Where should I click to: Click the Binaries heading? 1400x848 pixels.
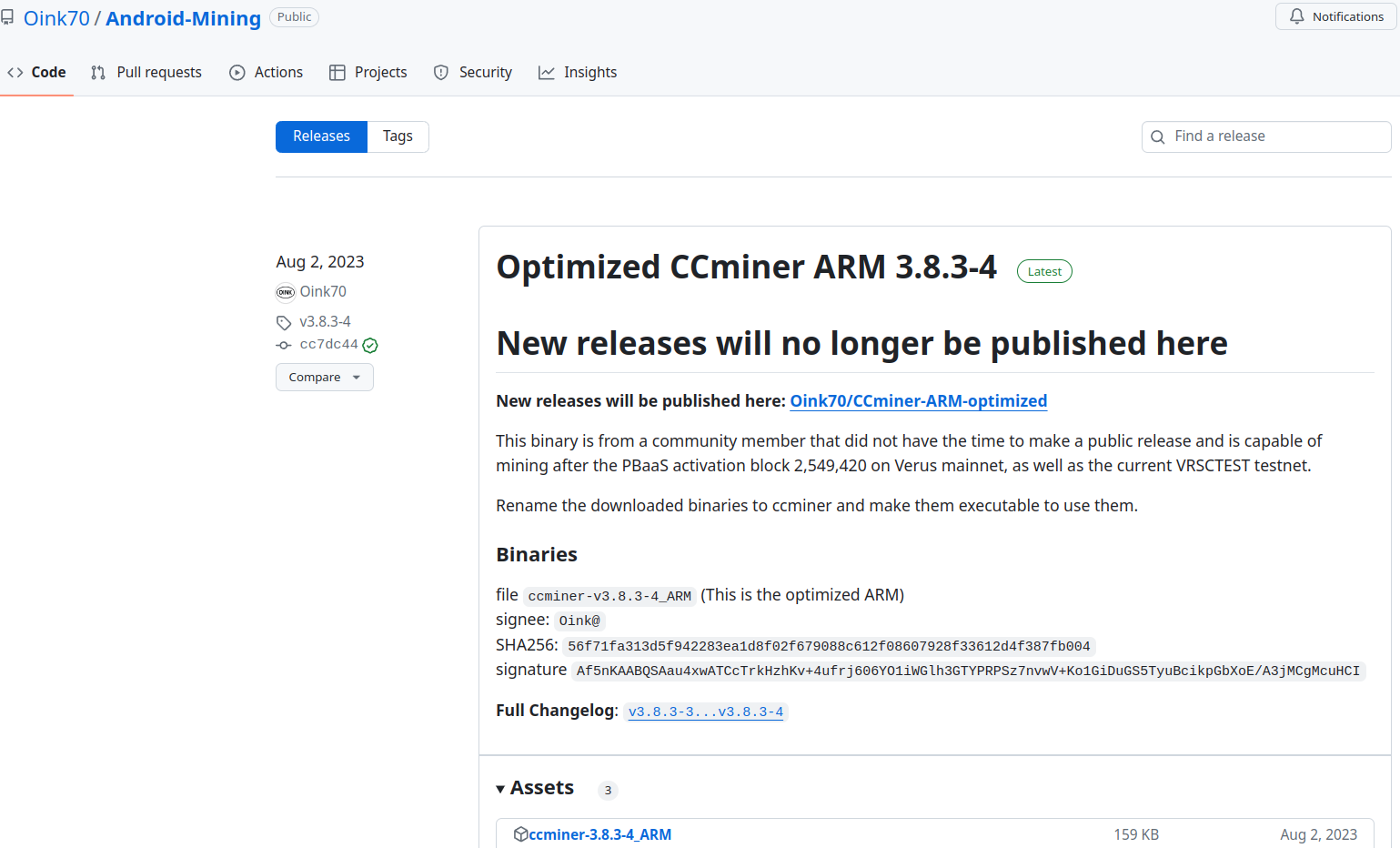click(537, 555)
